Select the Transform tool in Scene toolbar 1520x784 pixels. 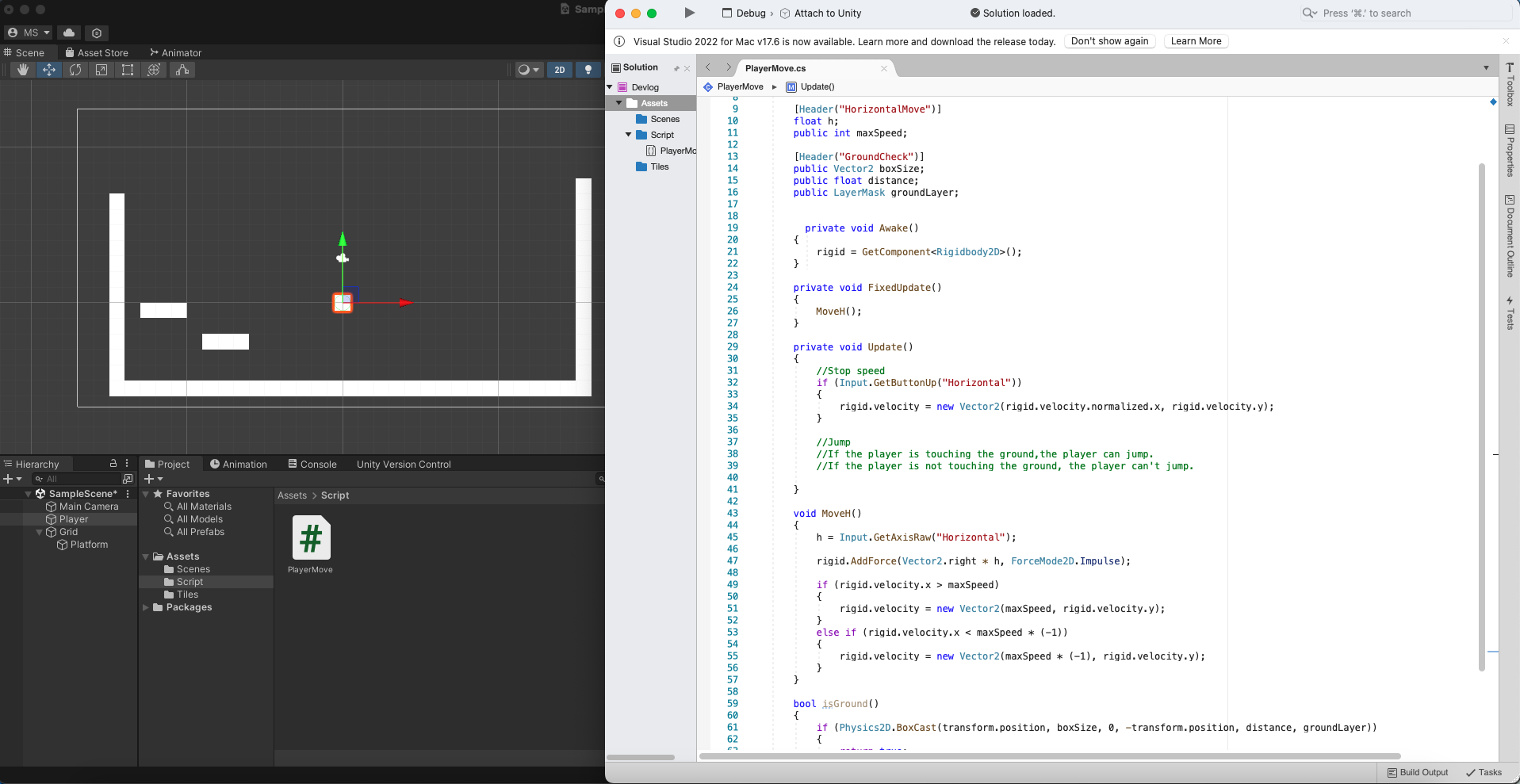pyautogui.click(x=154, y=70)
